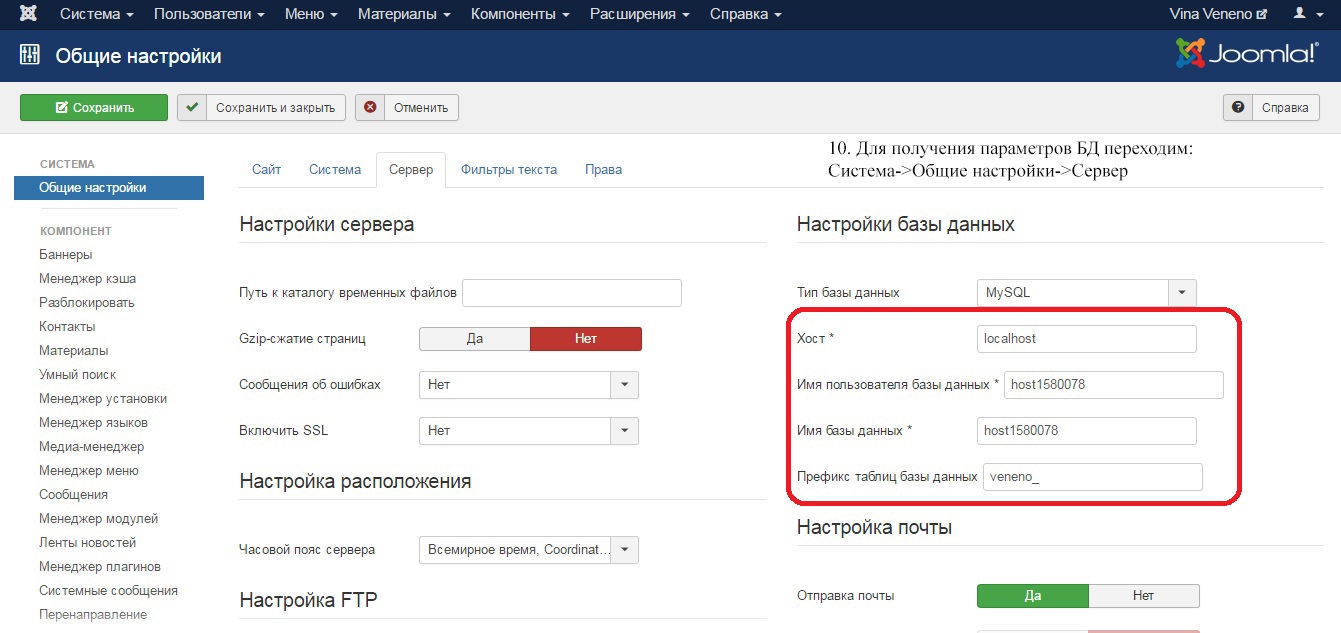The image size is (1341, 633).
Task: Click the green Сохранить button
Action: pos(94,107)
